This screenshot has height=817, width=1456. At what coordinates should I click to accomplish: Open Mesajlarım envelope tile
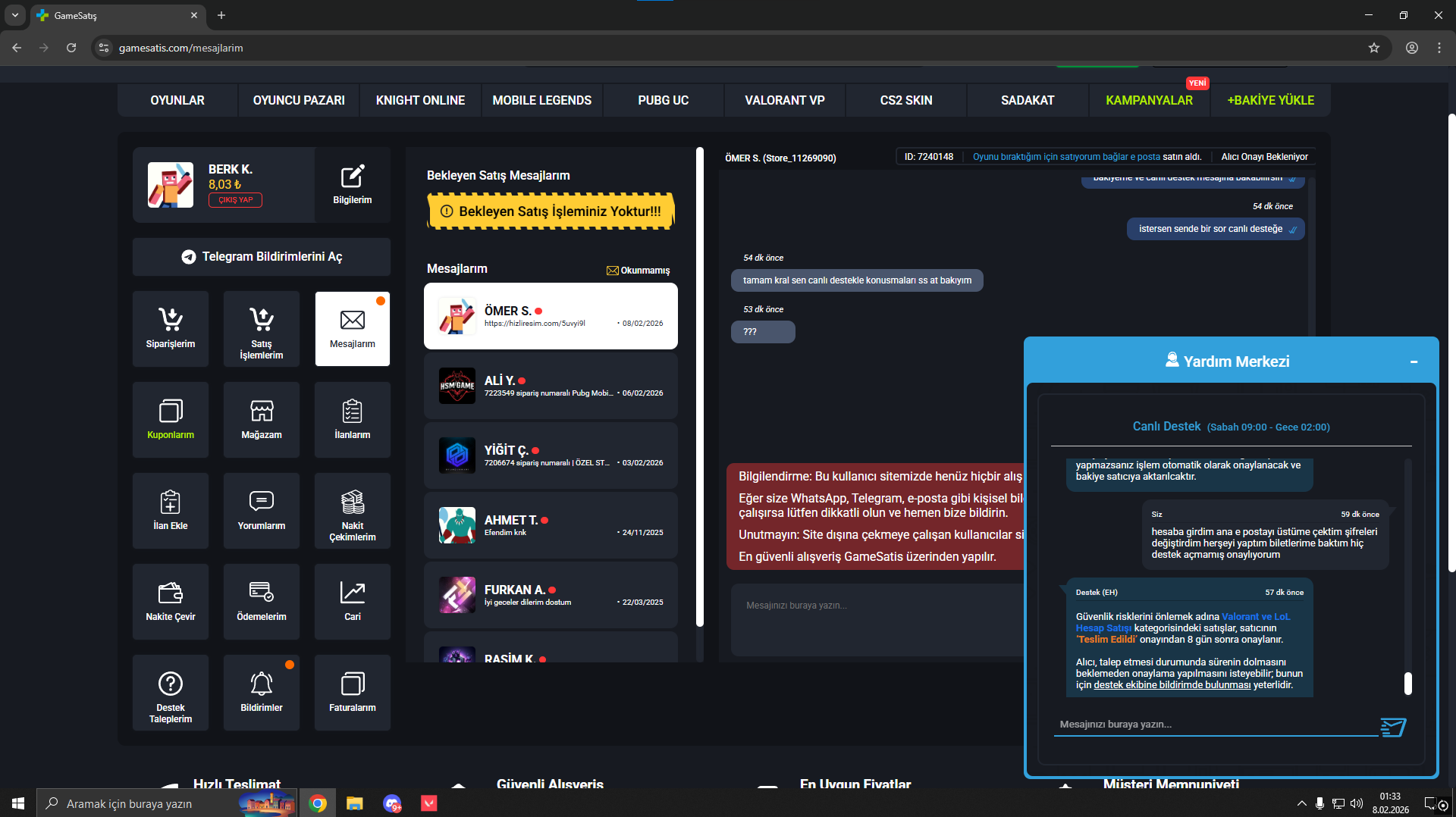(353, 329)
